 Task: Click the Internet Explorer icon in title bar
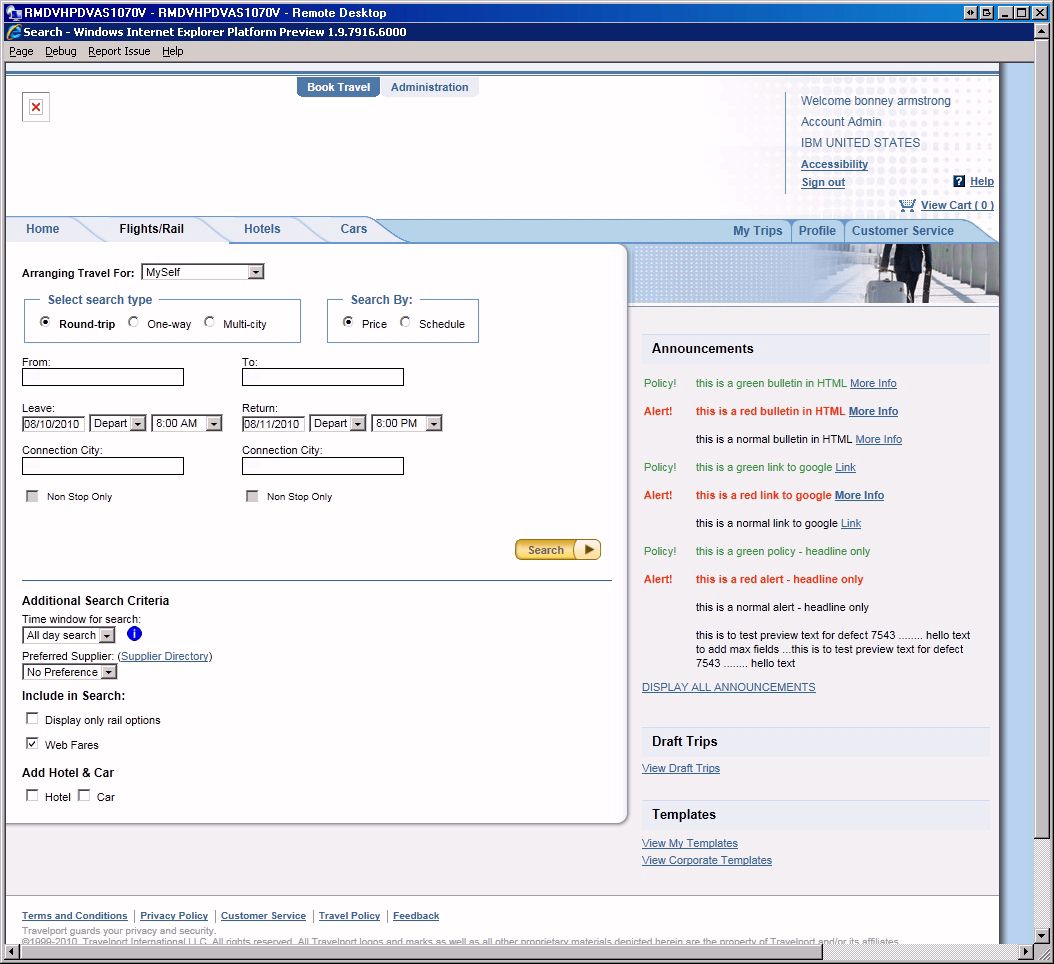[x=14, y=32]
